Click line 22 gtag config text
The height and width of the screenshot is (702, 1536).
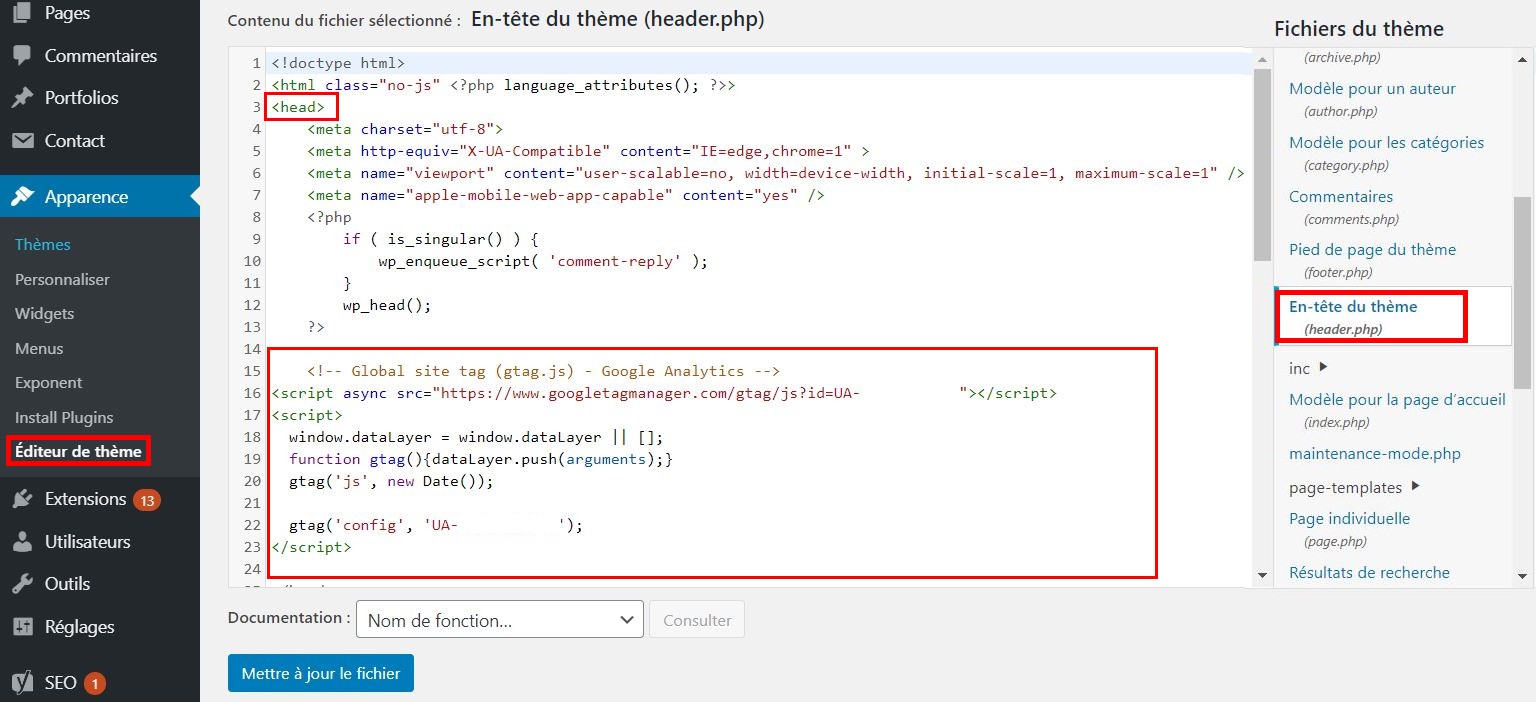click(x=435, y=525)
